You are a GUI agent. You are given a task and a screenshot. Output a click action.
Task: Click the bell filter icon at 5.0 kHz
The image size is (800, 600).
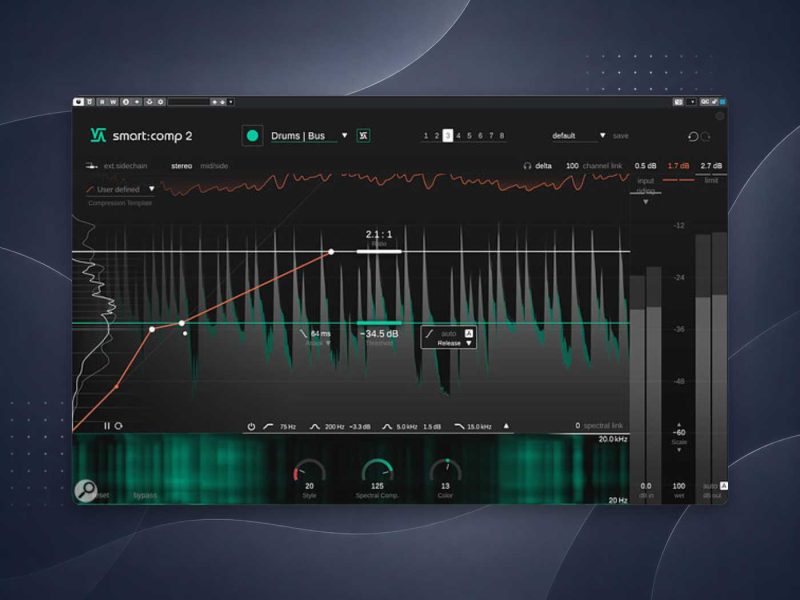coord(387,426)
